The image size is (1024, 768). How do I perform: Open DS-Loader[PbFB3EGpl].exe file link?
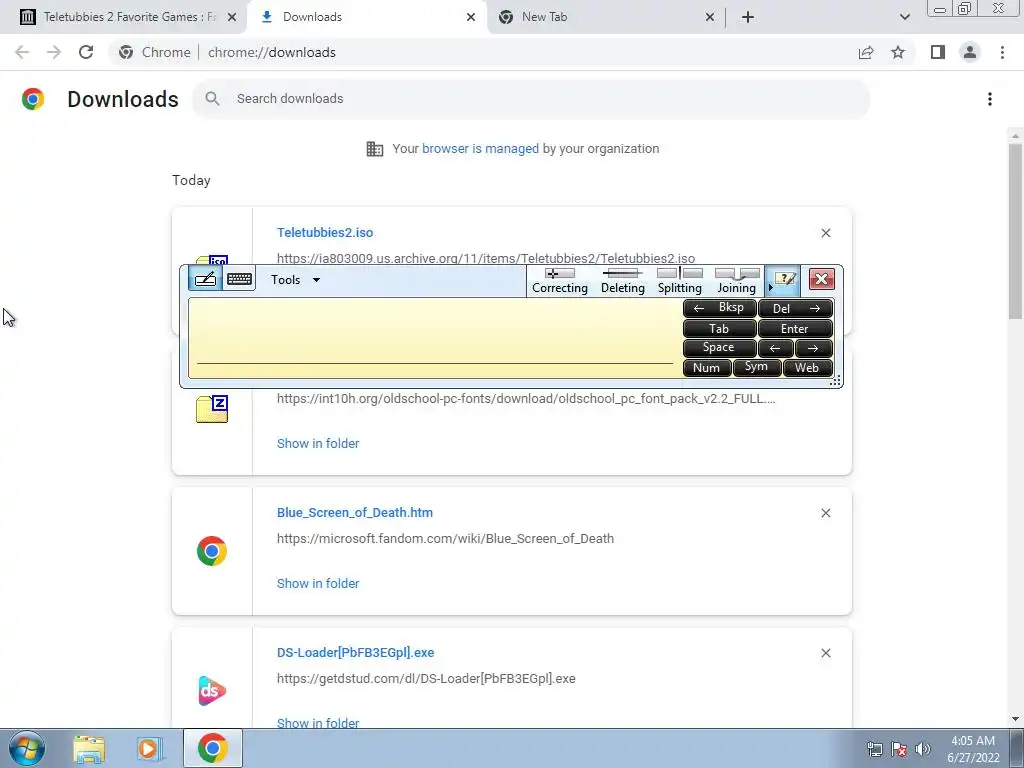click(355, 652)
